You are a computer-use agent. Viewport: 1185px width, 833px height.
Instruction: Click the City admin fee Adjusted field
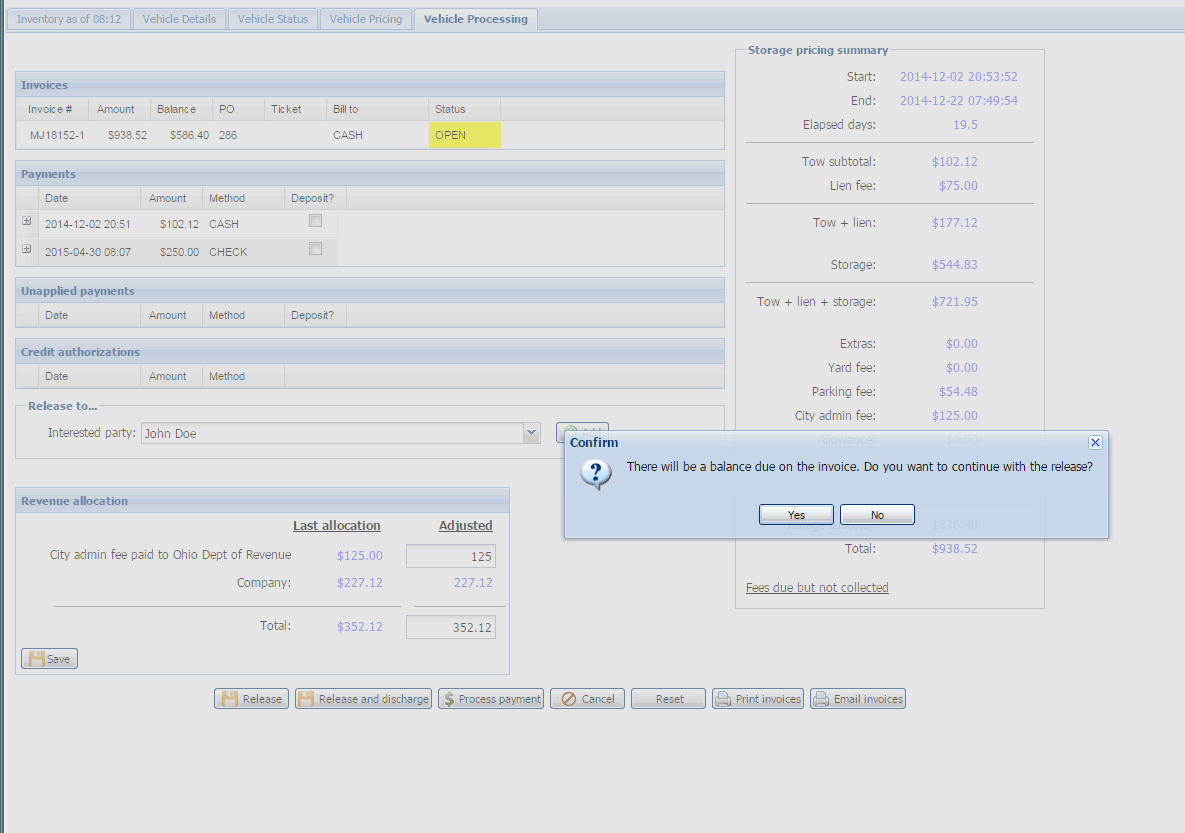point(450,557)
